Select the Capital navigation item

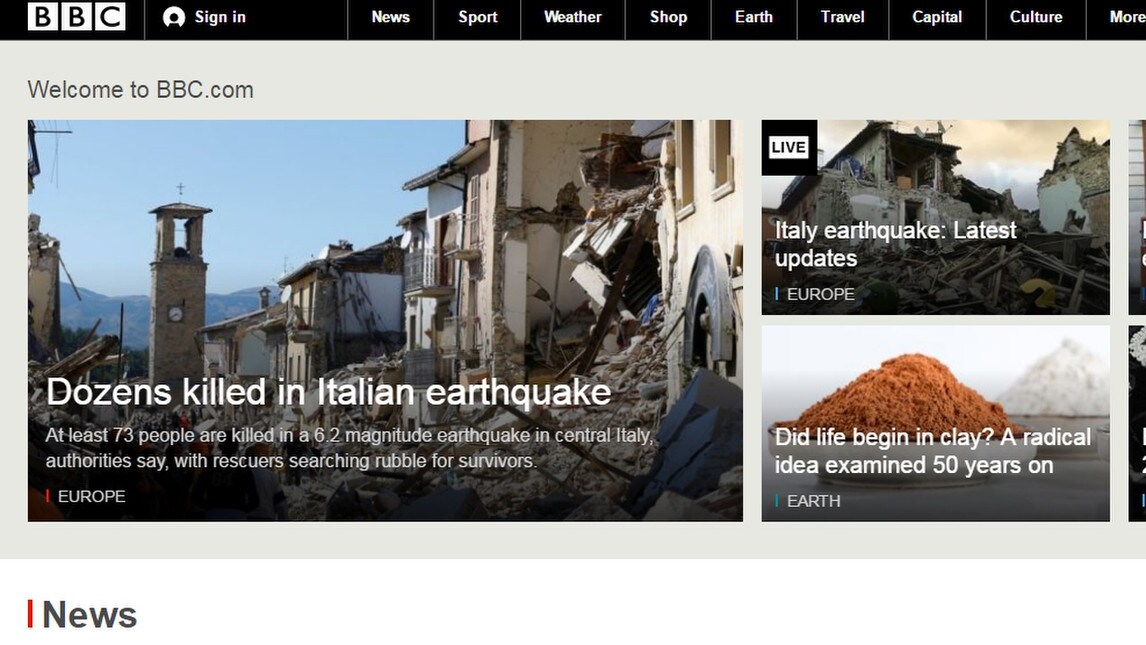(x=937, y=17)
